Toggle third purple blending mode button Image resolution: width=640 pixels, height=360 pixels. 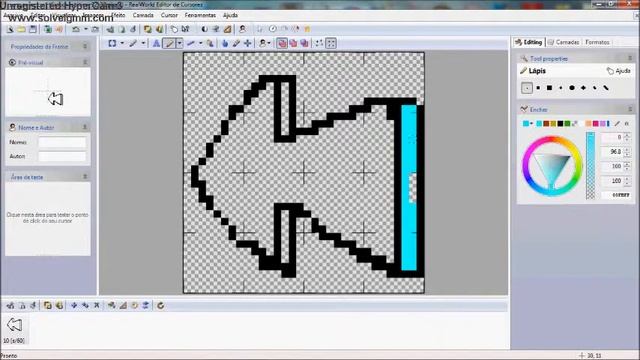304,43
